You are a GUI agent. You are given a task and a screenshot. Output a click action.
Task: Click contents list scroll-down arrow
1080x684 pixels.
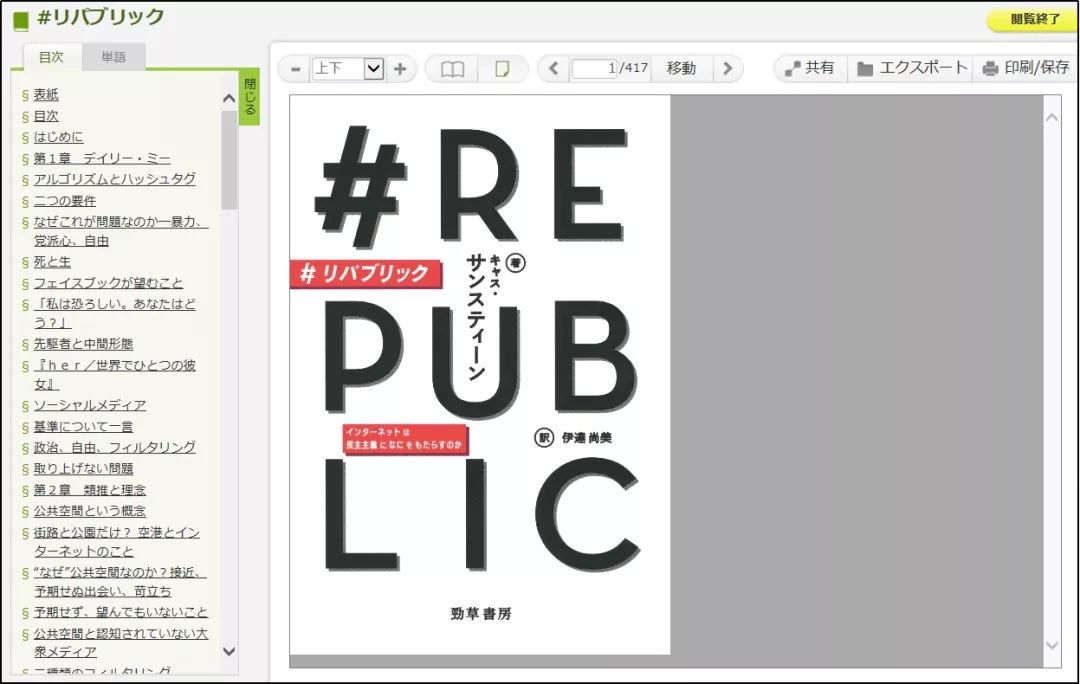tap(229, 651)
